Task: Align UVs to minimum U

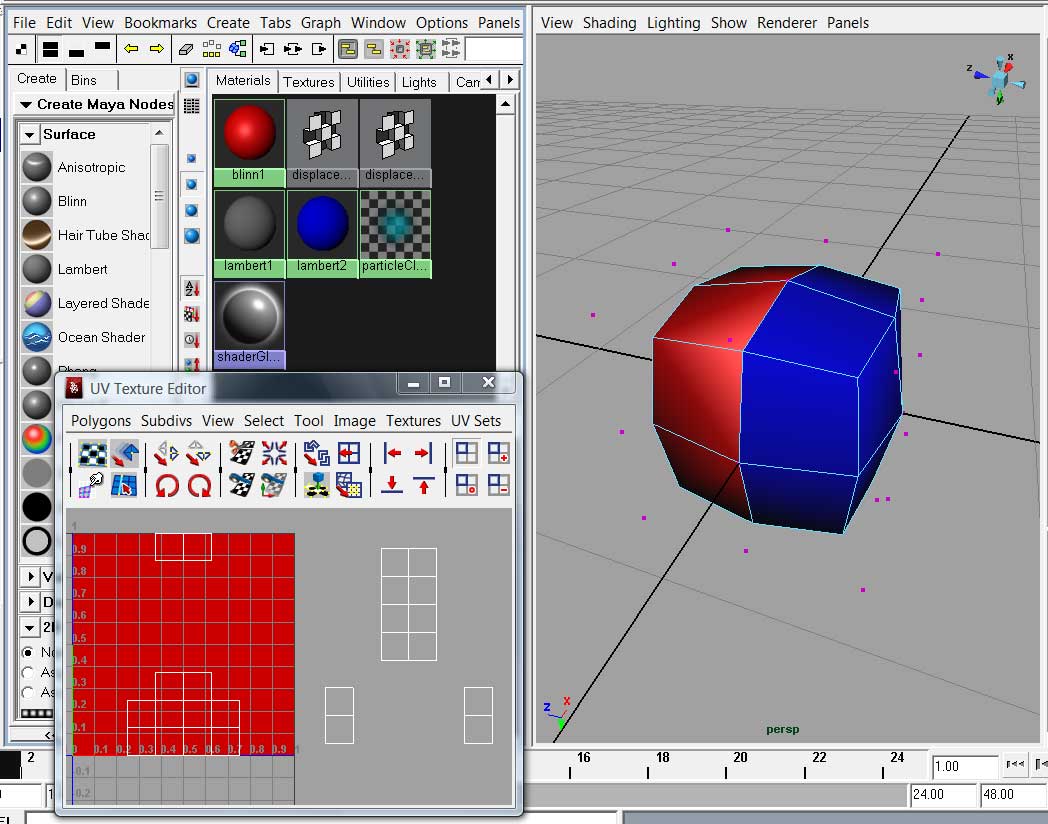Action: pyautogui.click(x=392, y=454)
